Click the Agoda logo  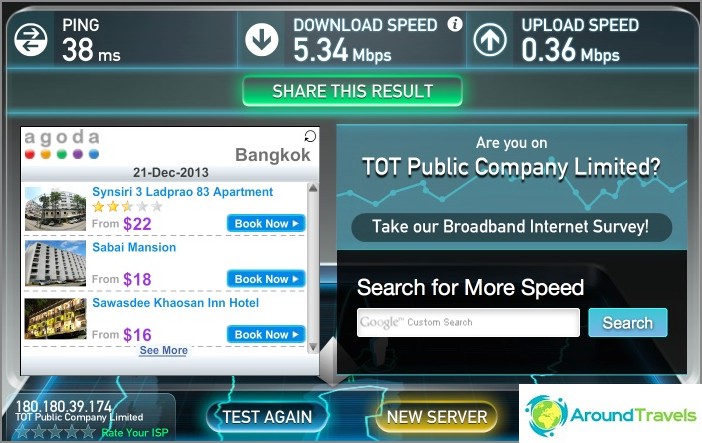pos(62,144)
